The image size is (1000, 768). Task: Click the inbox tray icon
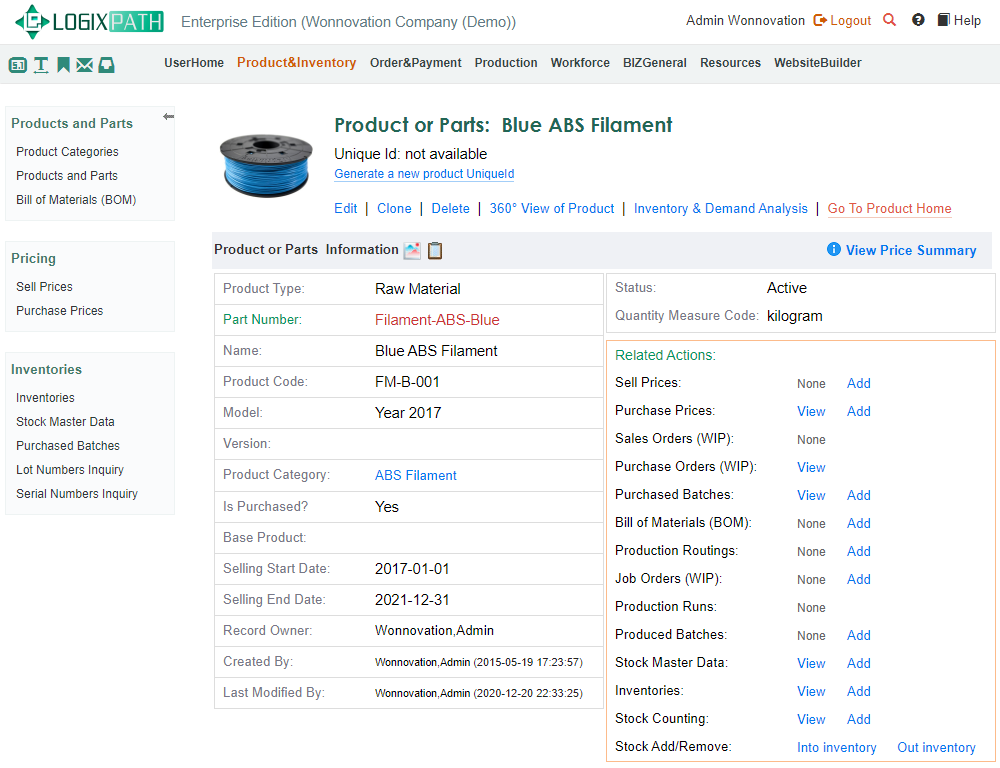click(x=107, y=63)
